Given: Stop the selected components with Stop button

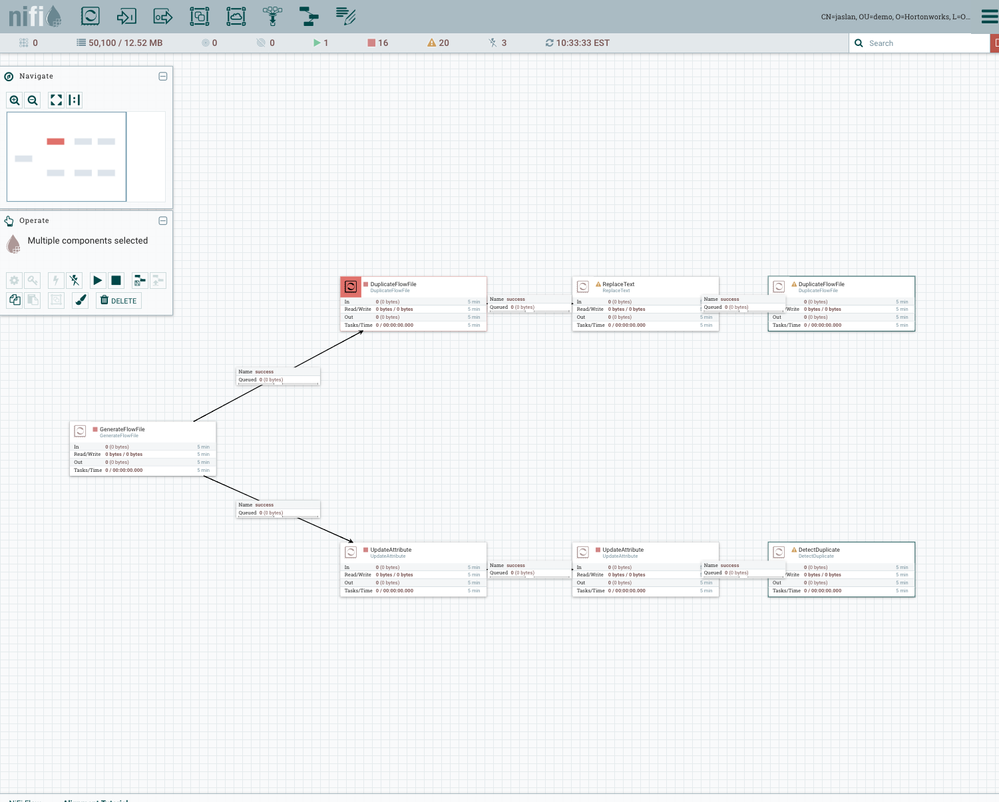Looking at the screenshot, I should pos(114,280).
